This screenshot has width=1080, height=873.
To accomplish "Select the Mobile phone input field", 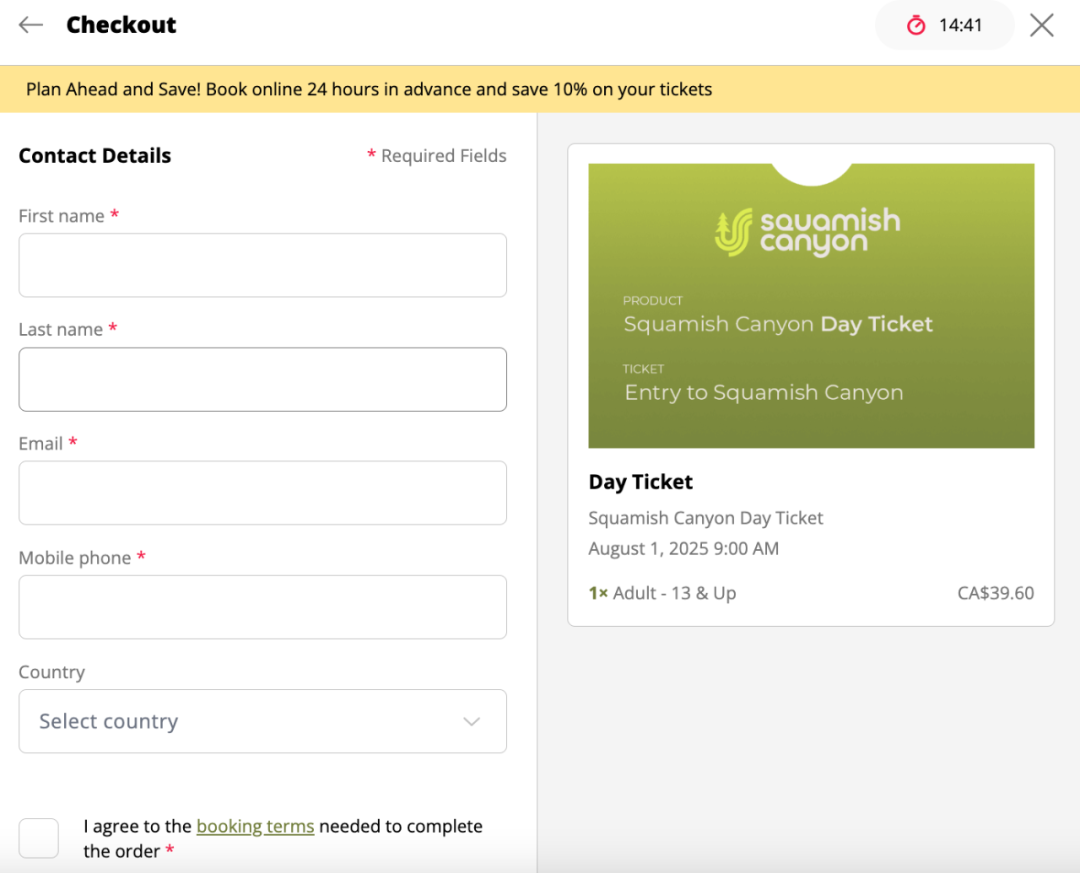I will click(262, 607).
